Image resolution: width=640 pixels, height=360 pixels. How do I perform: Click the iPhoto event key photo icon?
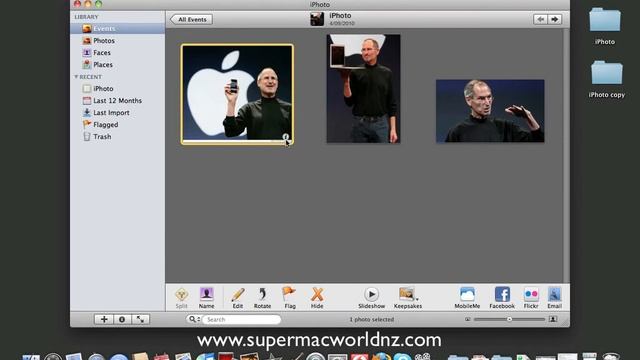(317, 19)
